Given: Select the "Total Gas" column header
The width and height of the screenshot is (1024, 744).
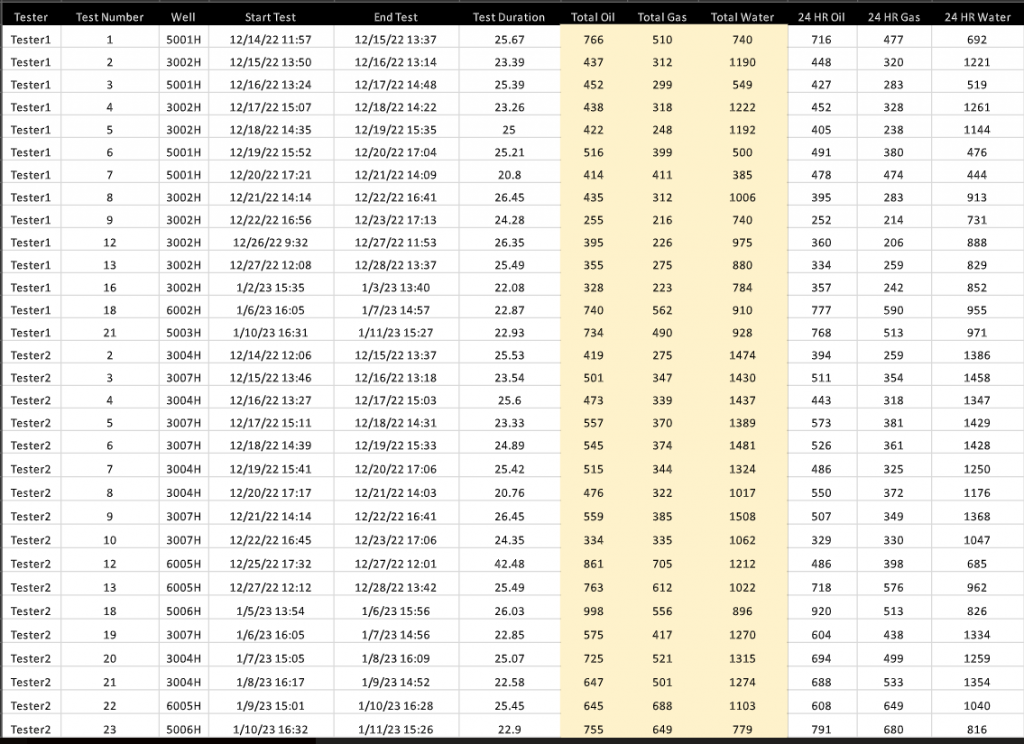Looking at the screenshot, I should (662, 17).
